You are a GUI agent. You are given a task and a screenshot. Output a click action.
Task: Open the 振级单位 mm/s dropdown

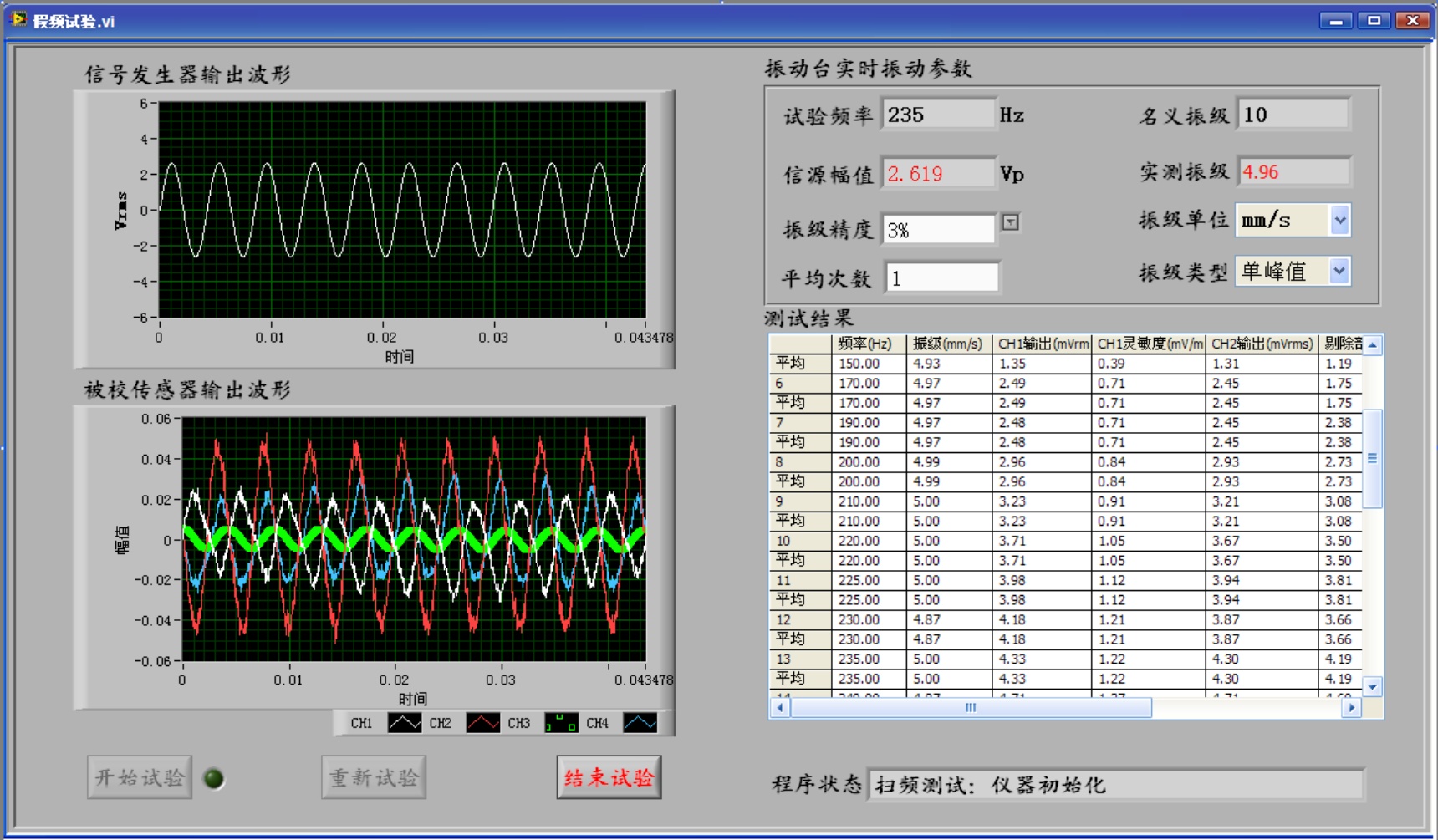(x=1339, y=221)
